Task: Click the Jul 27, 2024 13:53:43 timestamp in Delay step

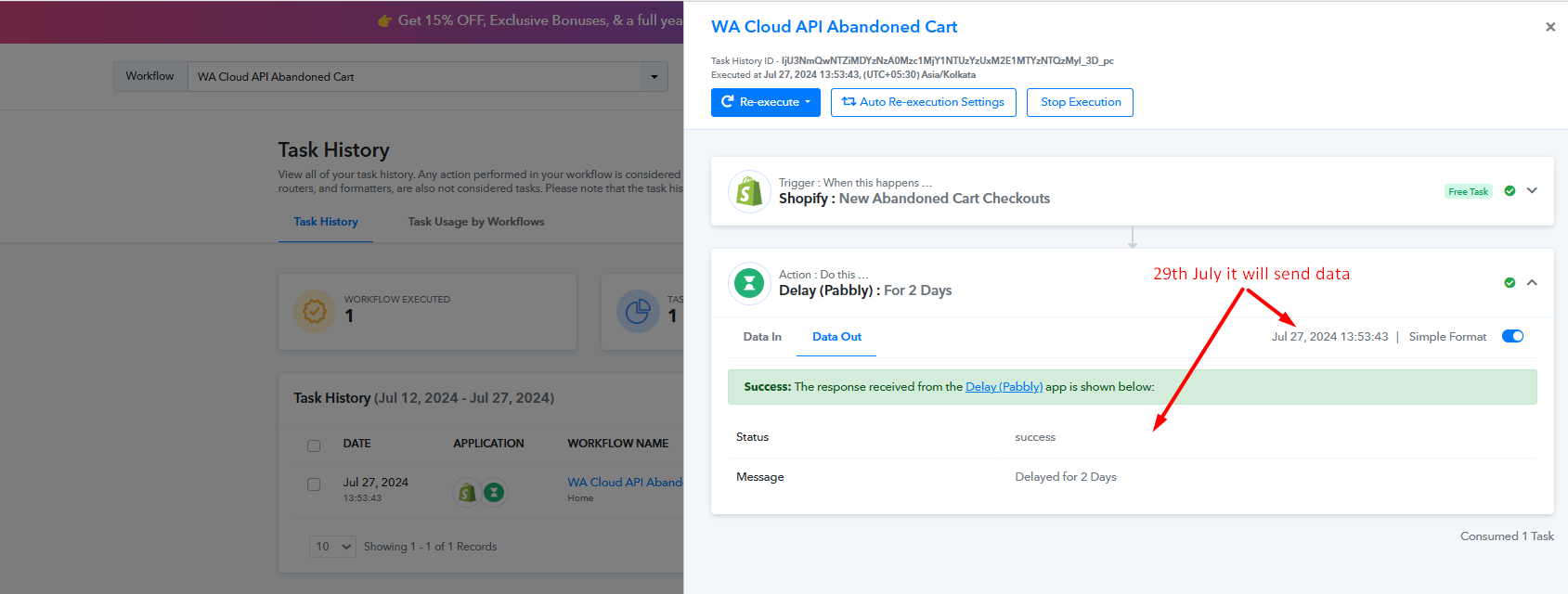Action: 1329,337
